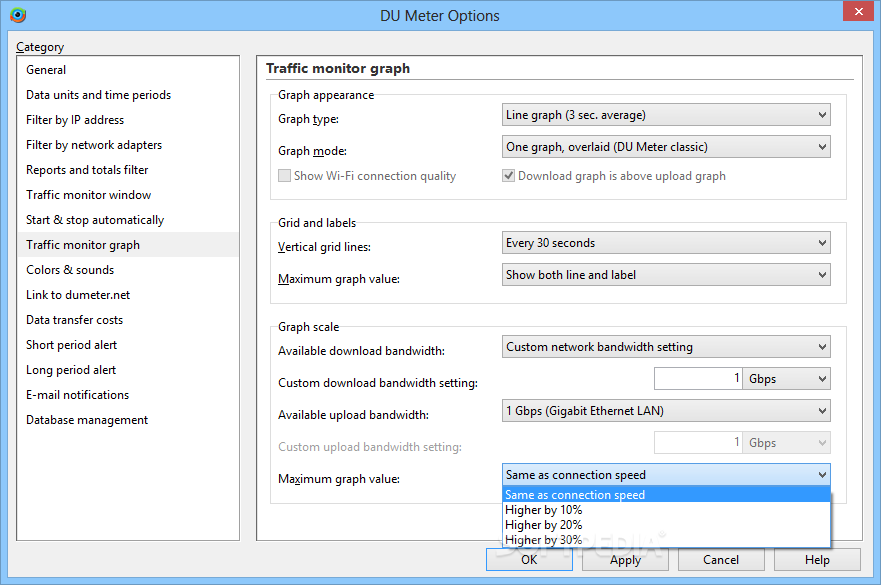Choose Higher by 30% option

click(666, 540)
